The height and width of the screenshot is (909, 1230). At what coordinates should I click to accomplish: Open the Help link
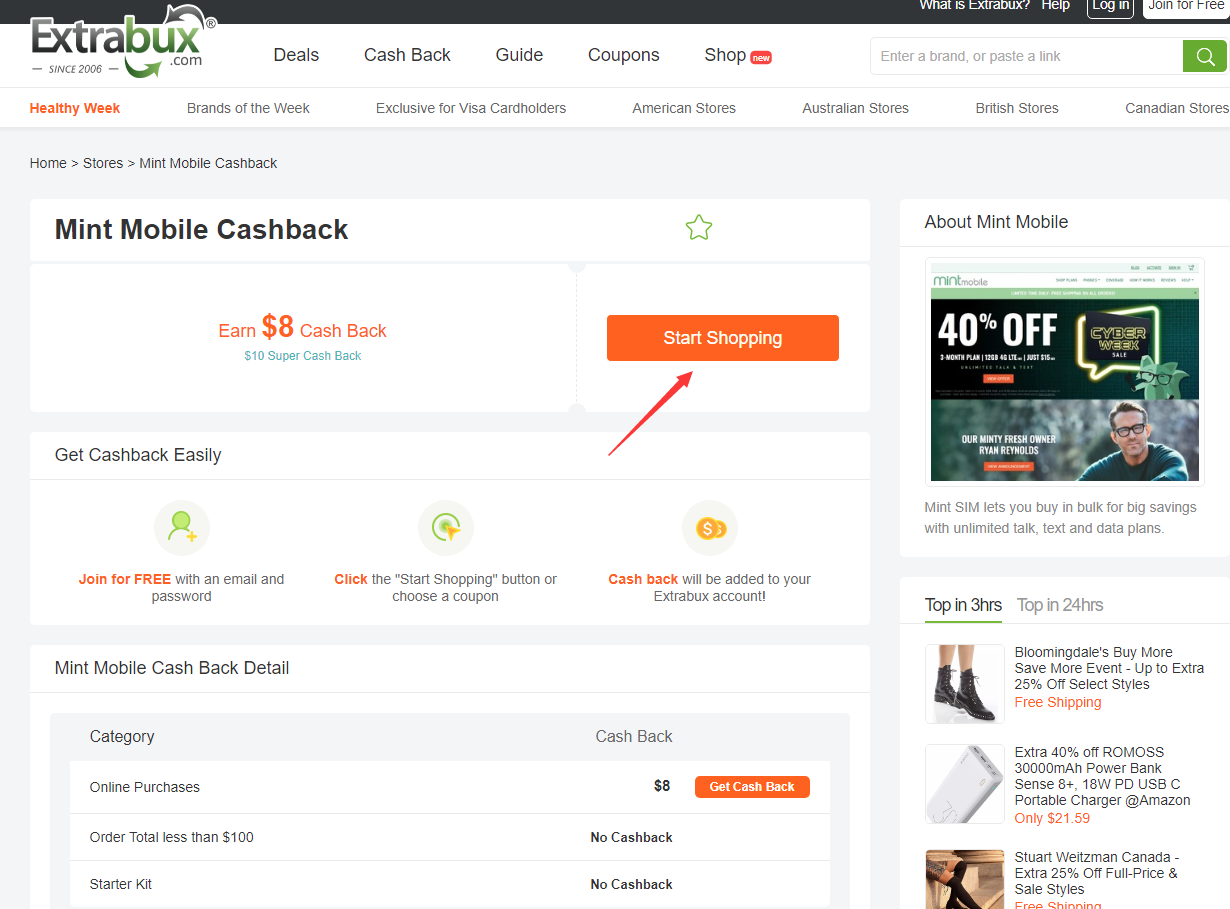click(x=1055, y=5)
